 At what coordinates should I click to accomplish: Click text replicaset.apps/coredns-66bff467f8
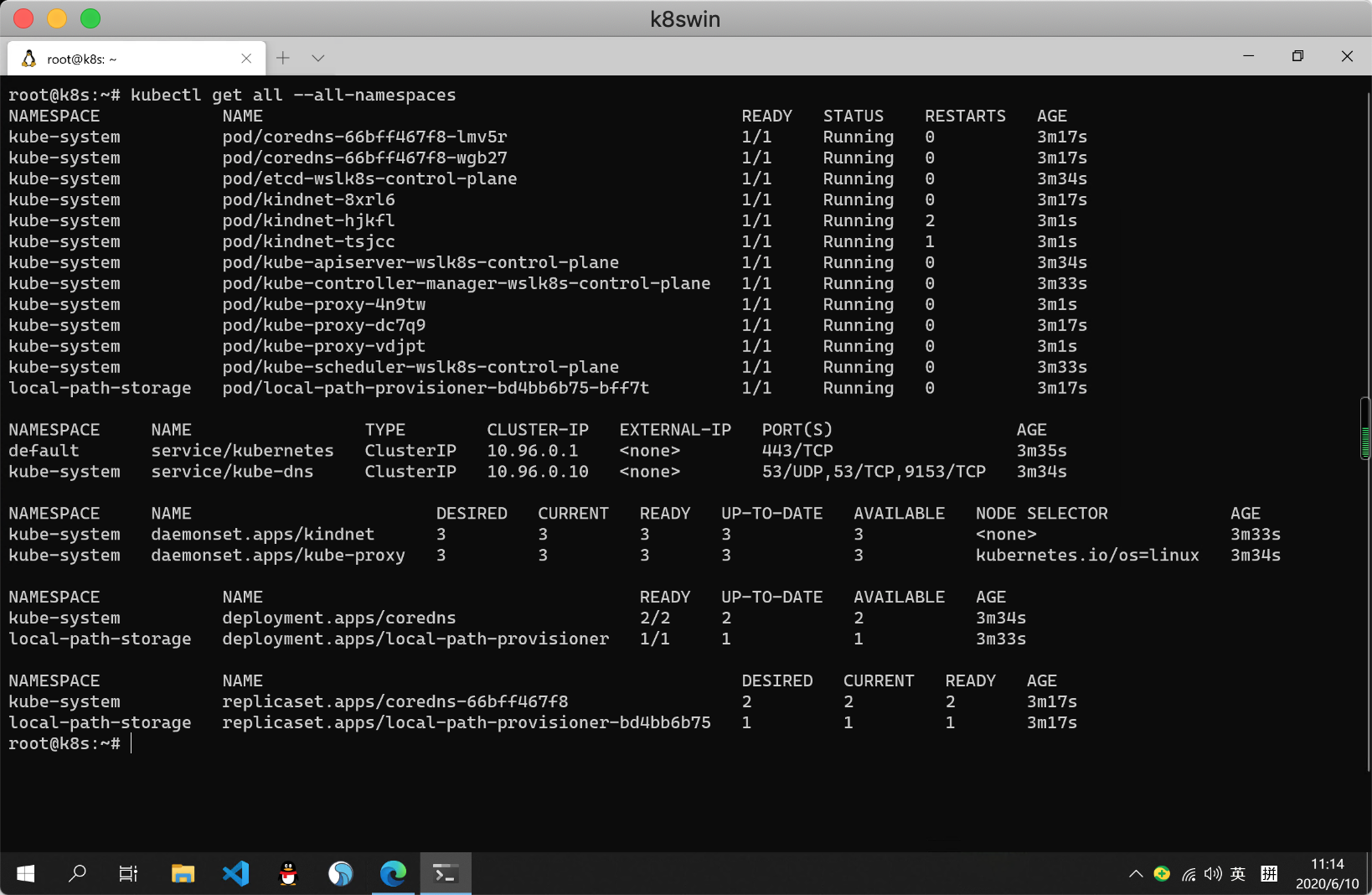[395, 702]
